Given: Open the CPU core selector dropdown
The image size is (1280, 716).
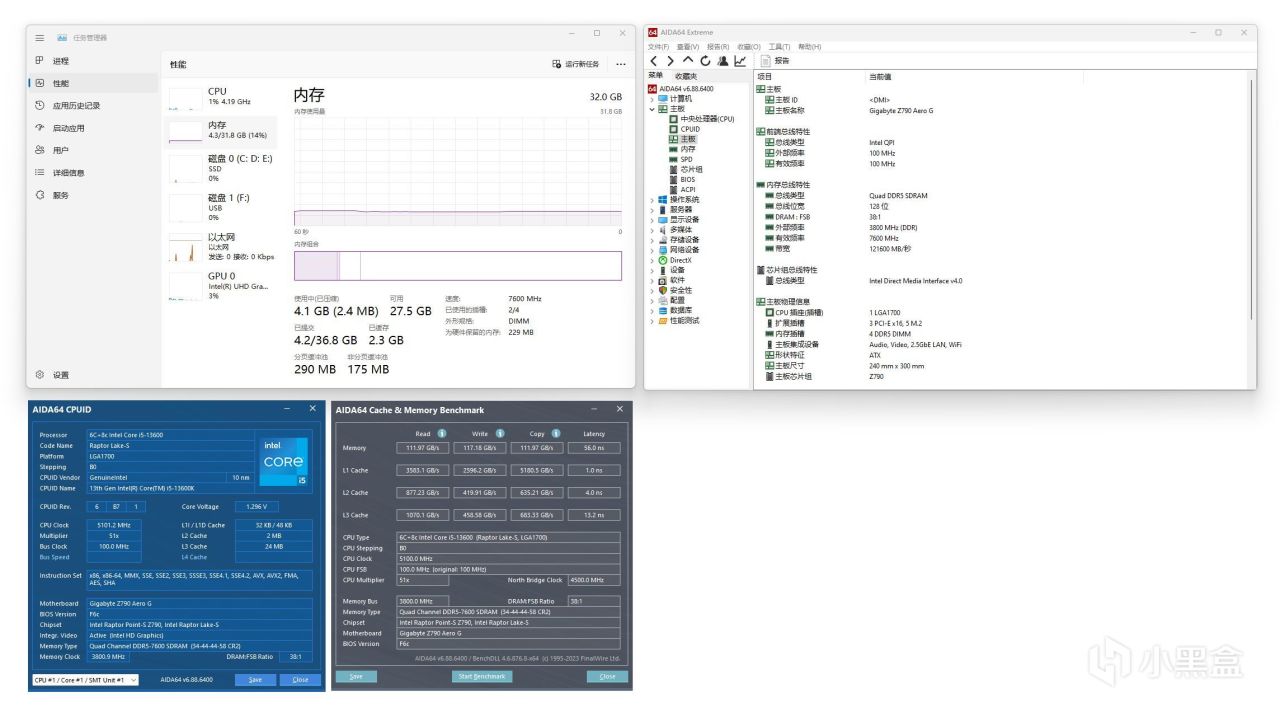Looking at the screenshot, I should 84,680.
